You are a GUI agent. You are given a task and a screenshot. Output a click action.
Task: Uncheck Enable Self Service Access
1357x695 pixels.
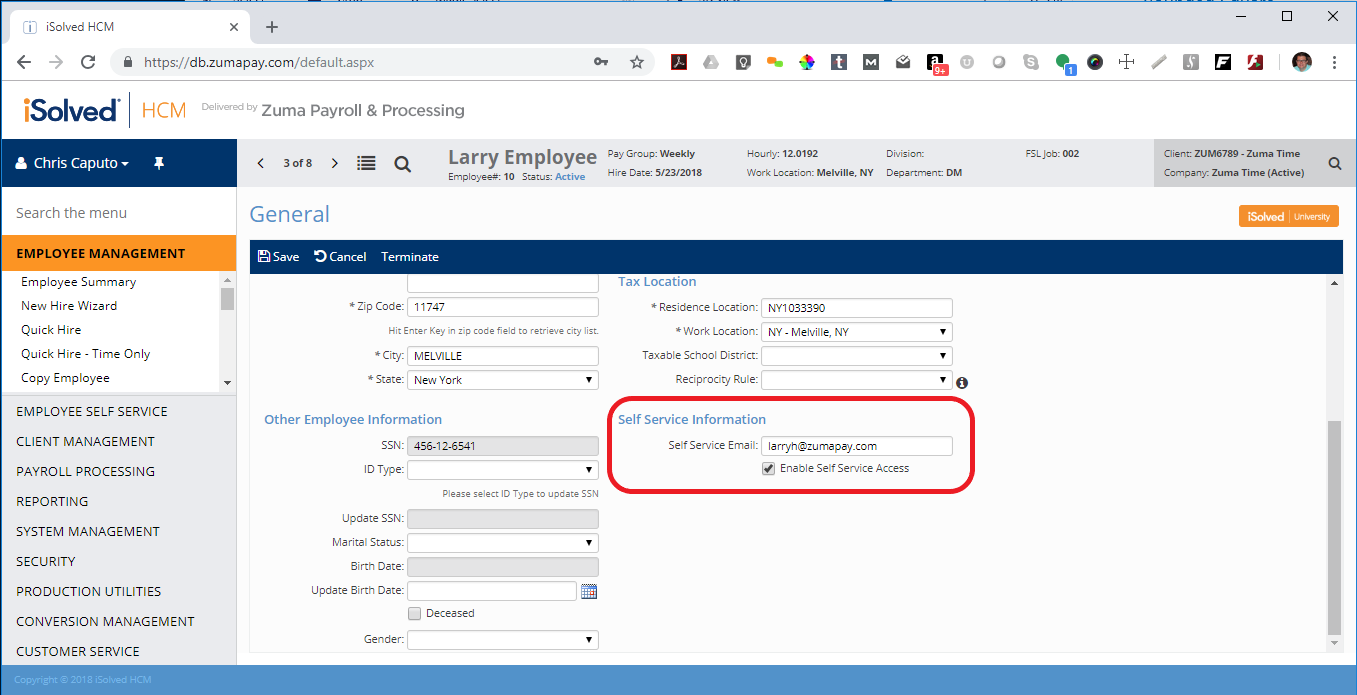(x=768, y=468)
